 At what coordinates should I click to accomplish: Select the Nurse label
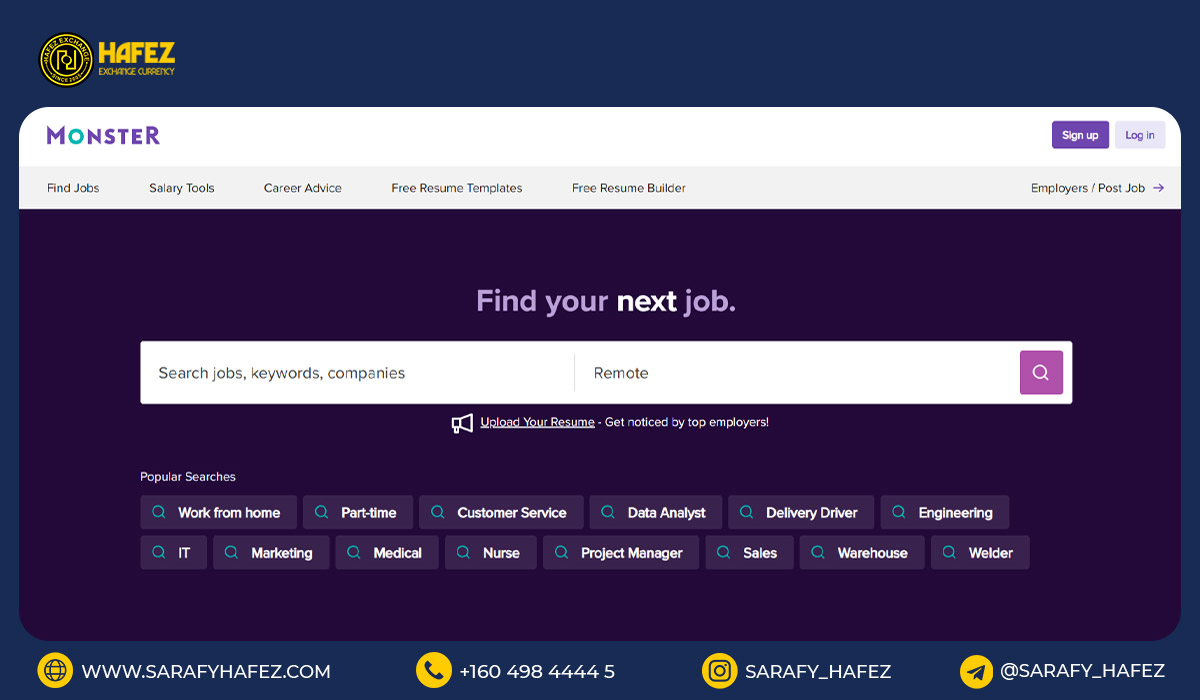point(502,553)
